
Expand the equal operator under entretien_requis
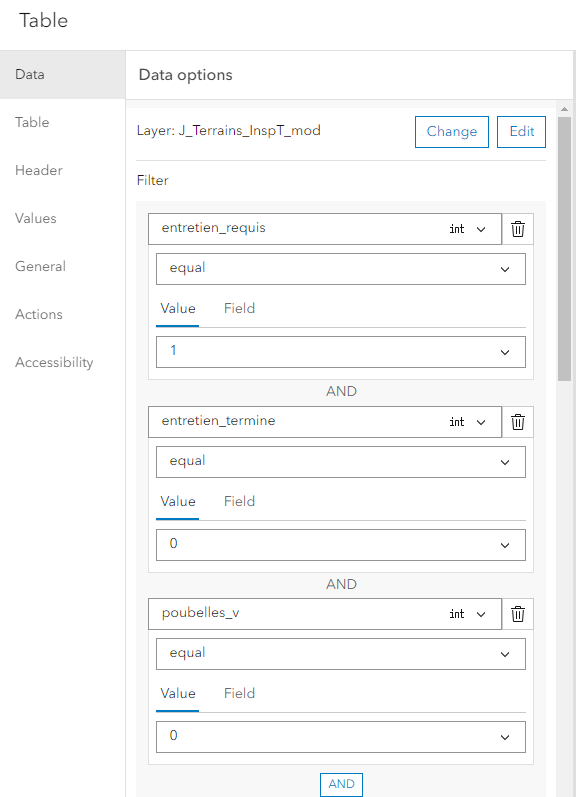tap(341, 269)
